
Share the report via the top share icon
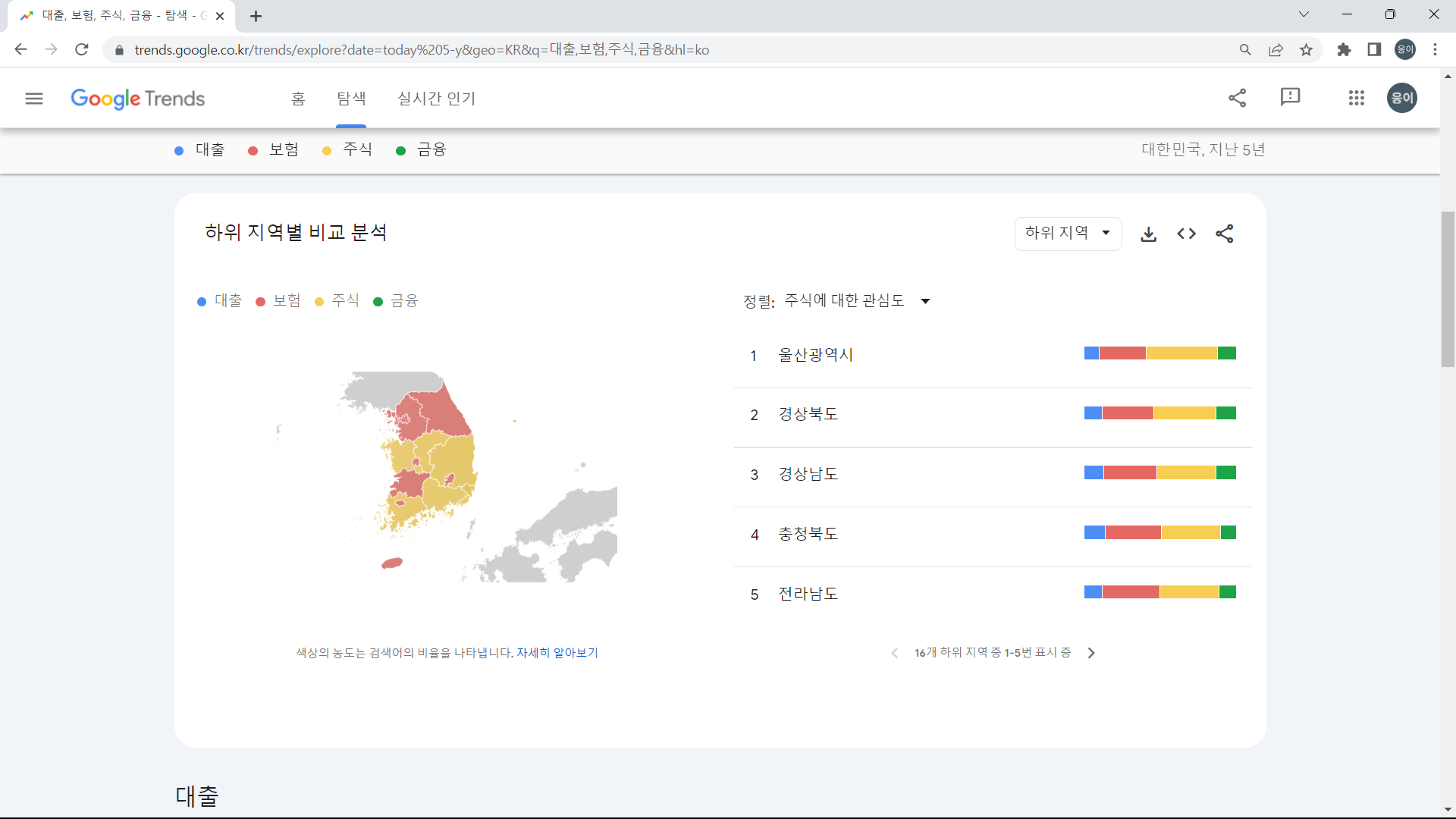click(1238, 98)
